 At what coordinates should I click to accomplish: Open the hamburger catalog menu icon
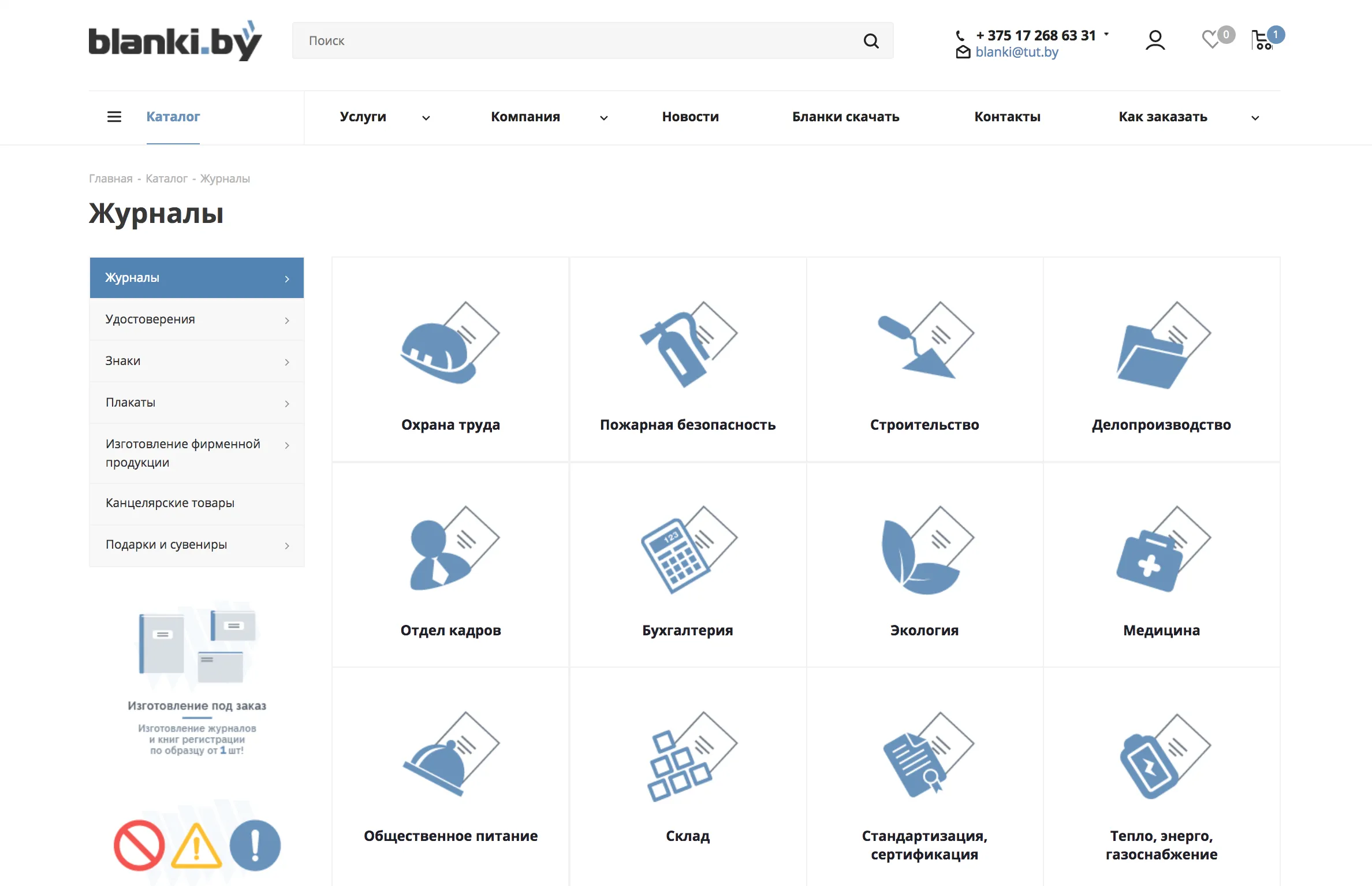pos(114,117)
